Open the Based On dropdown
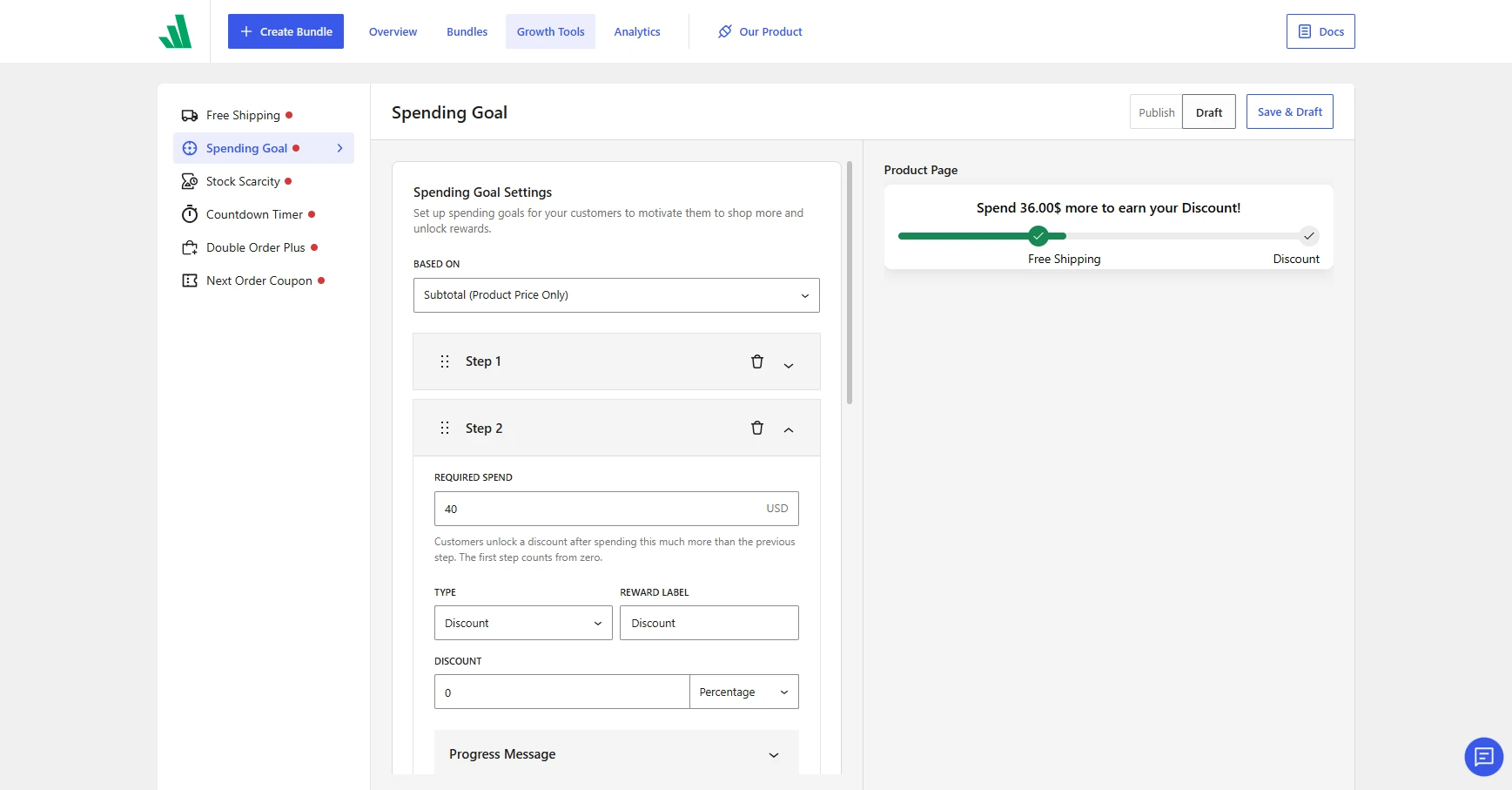Screen dimensions: 1512x790 tap(616, 295)
